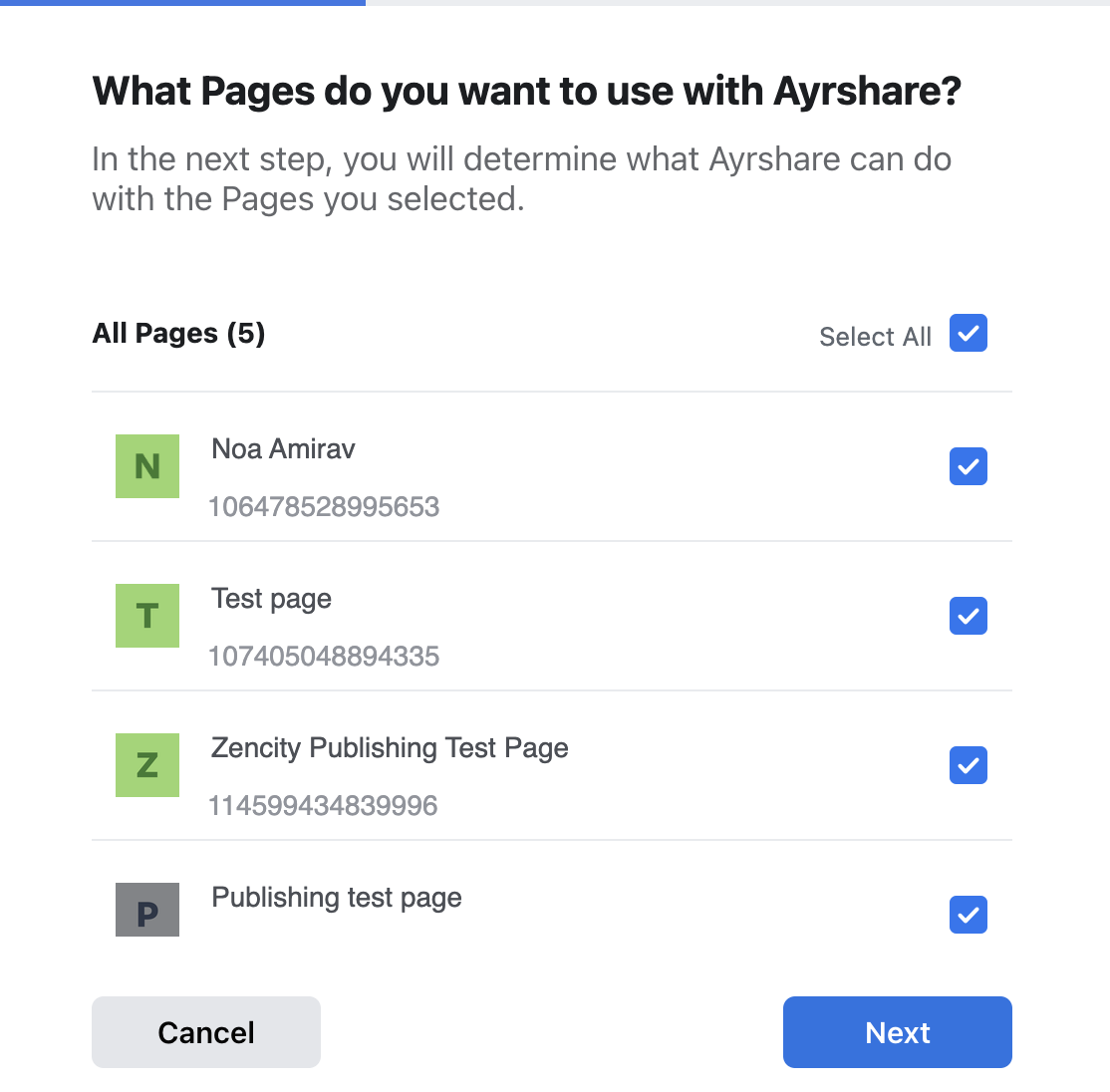Click the green Z avatar for Zencity
1110x1092 pixels.
pos(147,765)
